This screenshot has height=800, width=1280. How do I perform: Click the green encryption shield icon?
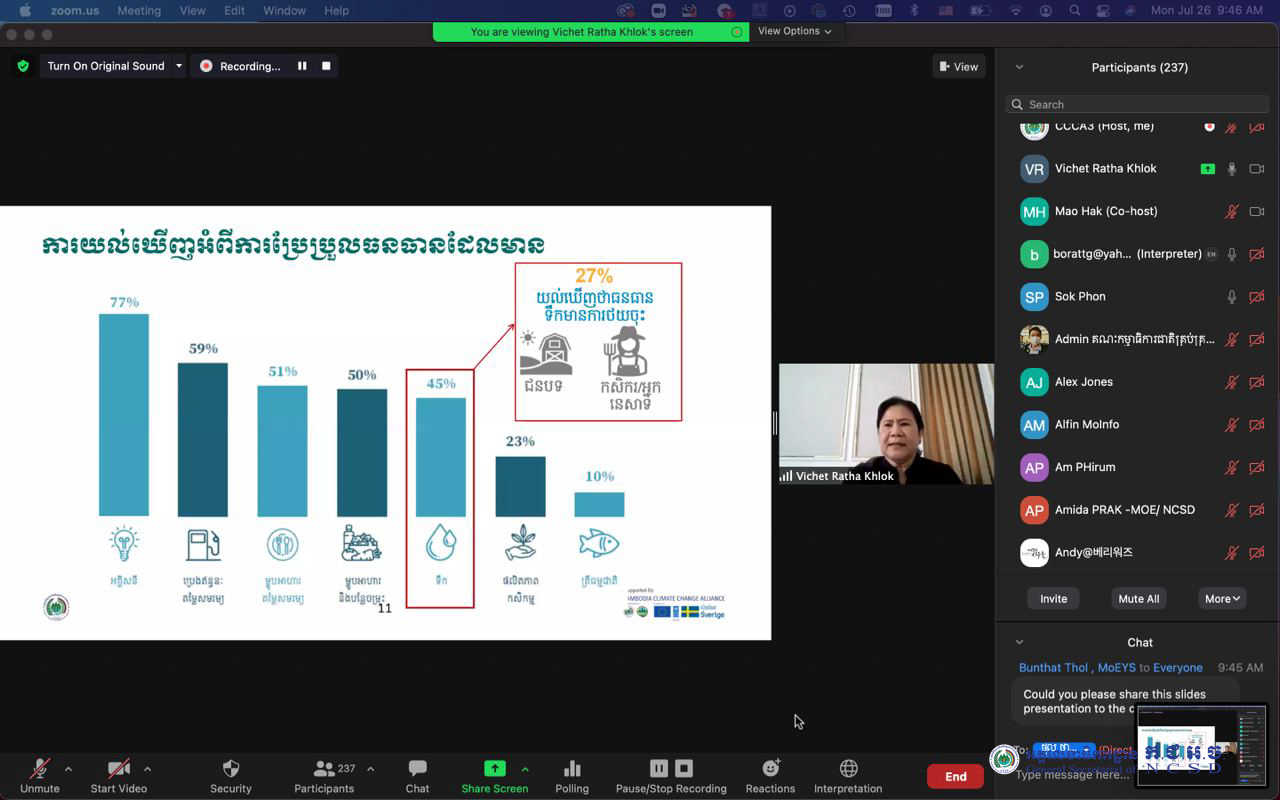23,66
